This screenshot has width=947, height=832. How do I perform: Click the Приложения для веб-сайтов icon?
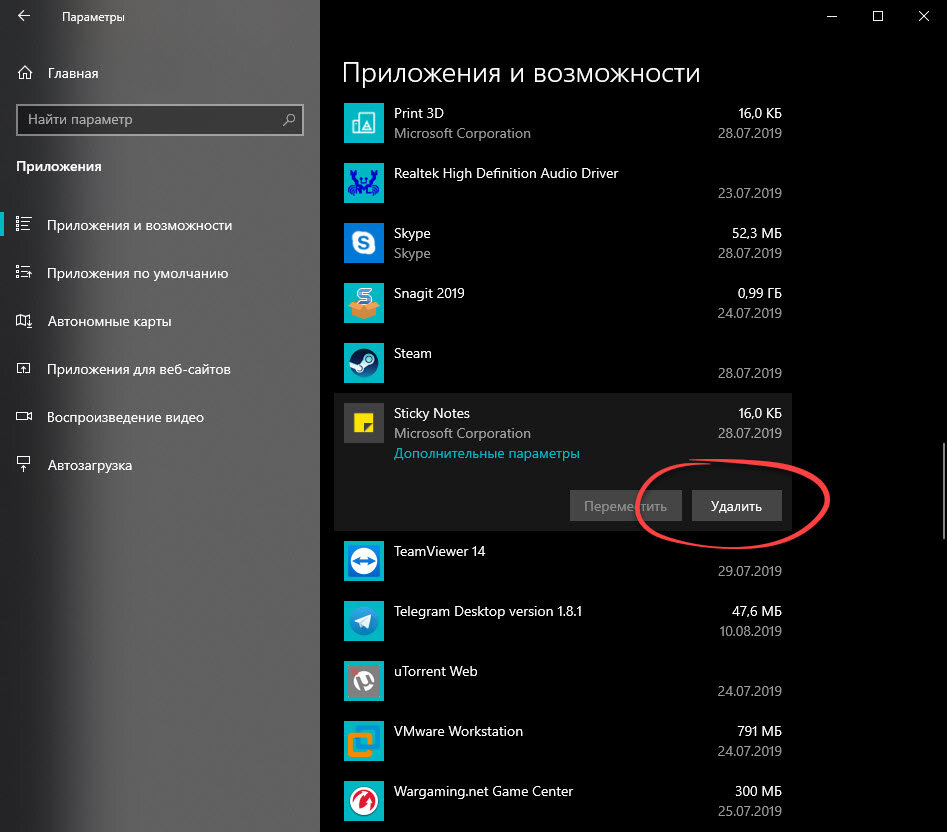[x=24, y=368]
